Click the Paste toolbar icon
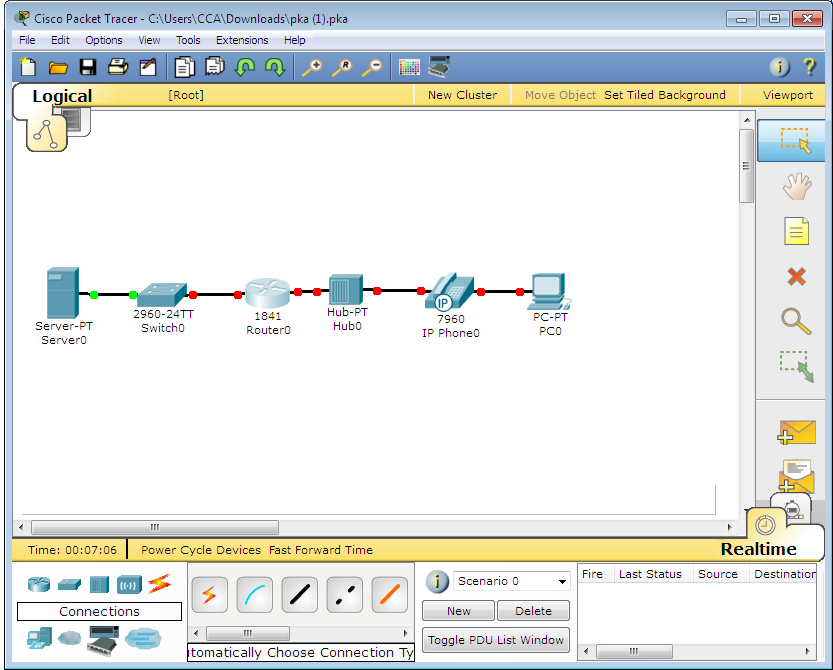 click(x=215, y=67)
